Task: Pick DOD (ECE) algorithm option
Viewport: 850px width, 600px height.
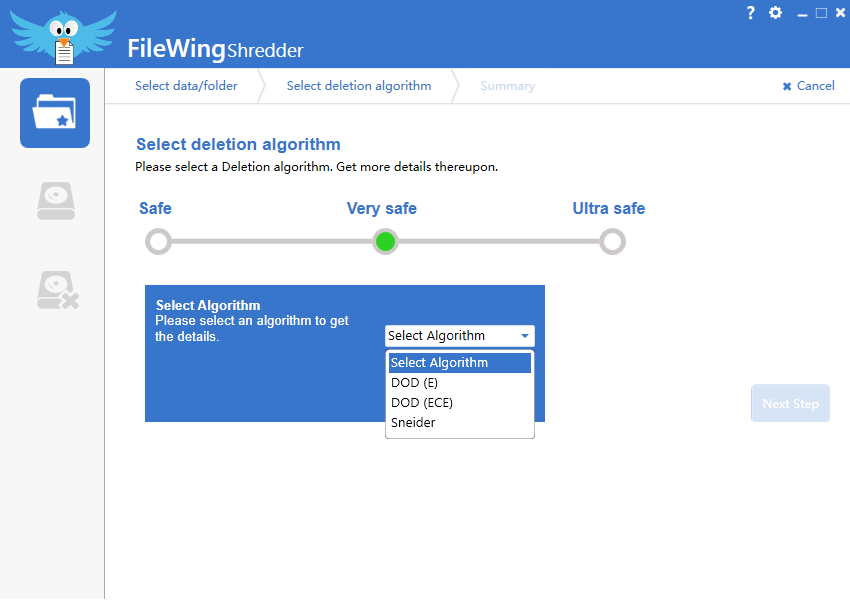Action: [422, 403]
